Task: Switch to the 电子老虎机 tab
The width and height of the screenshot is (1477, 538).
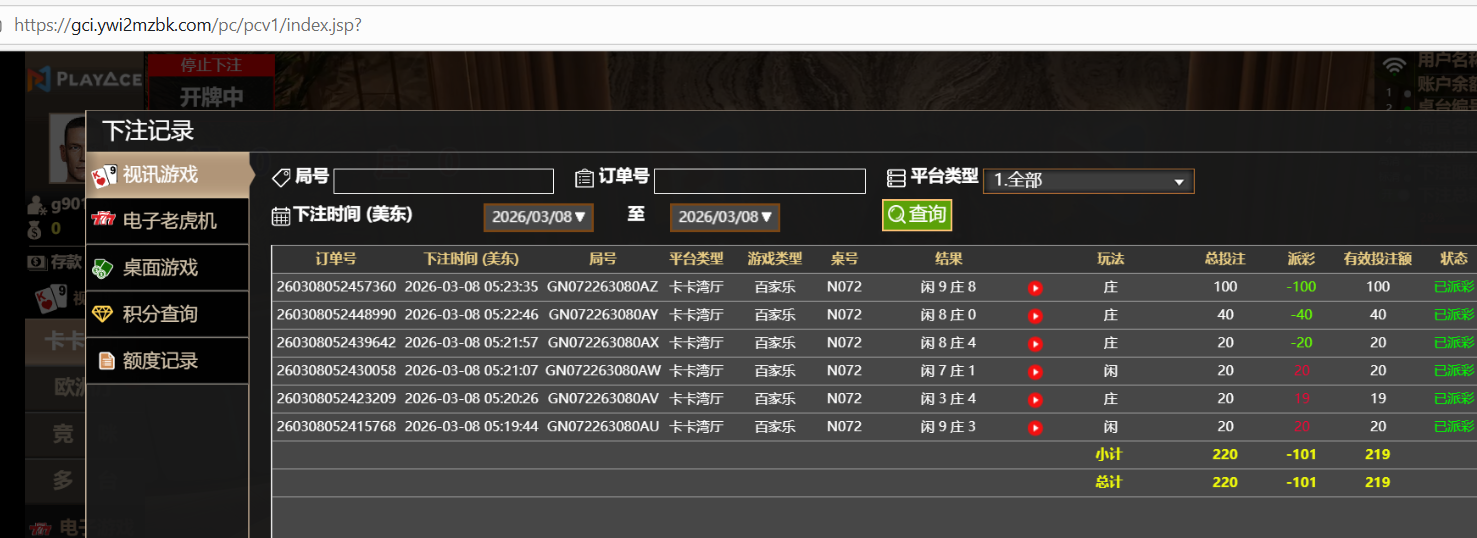Action: point(167,221)
